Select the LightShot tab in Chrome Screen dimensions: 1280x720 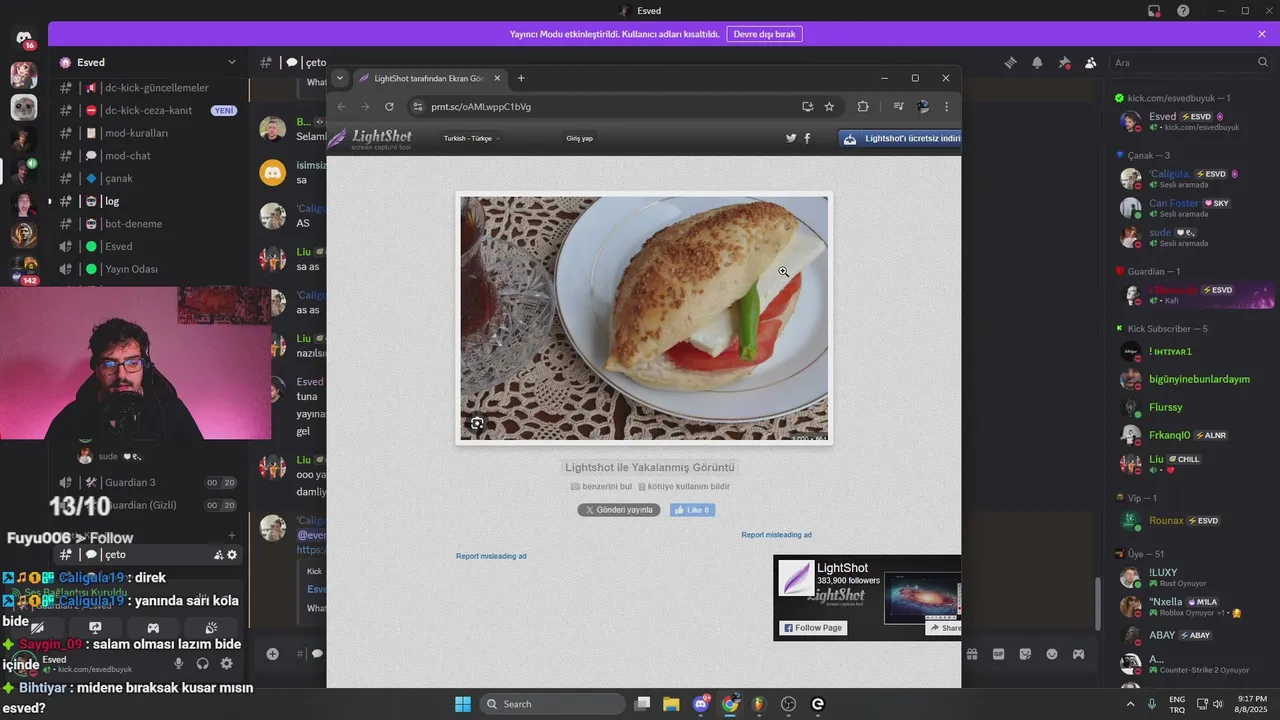430,78
